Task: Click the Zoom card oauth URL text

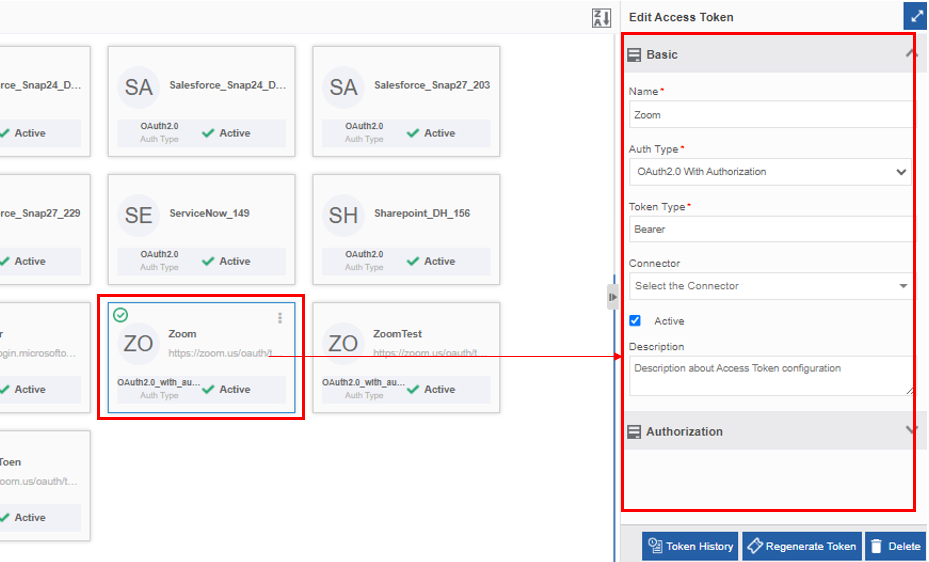Action: 223,353
